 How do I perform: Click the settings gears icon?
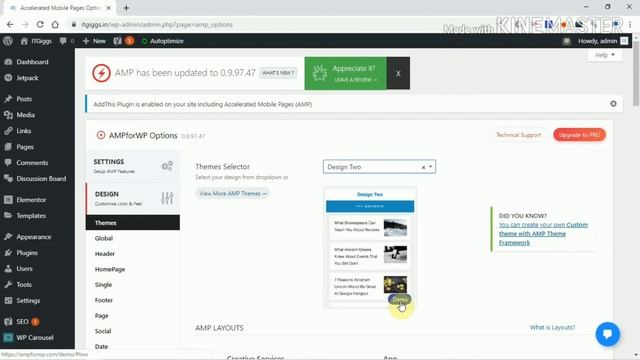pyautogui.click(x=167, y=166)
